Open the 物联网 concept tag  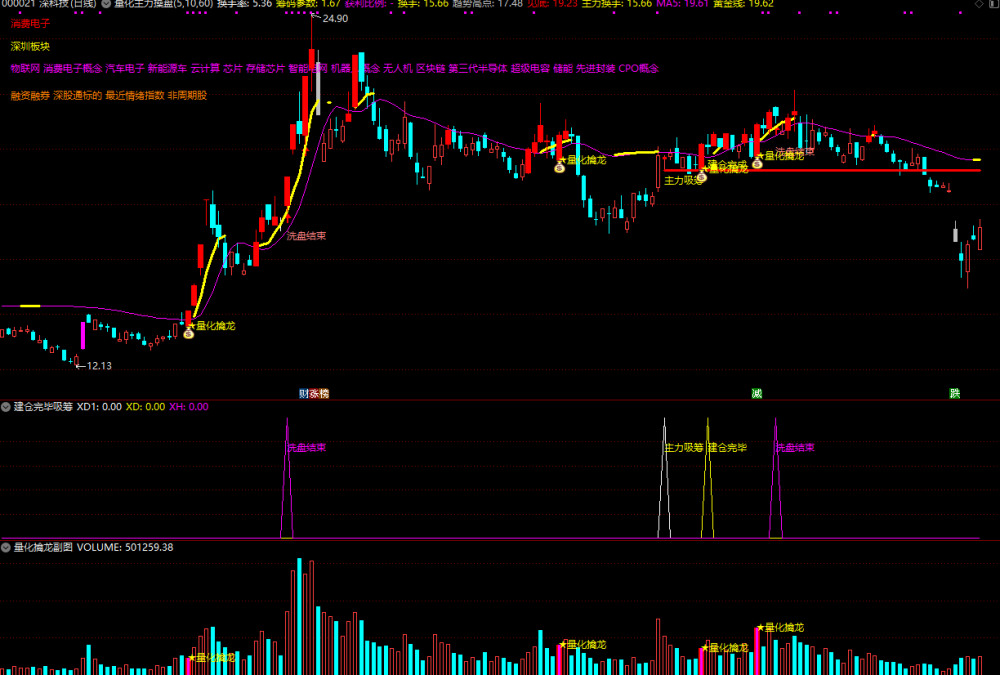[25, 68]
